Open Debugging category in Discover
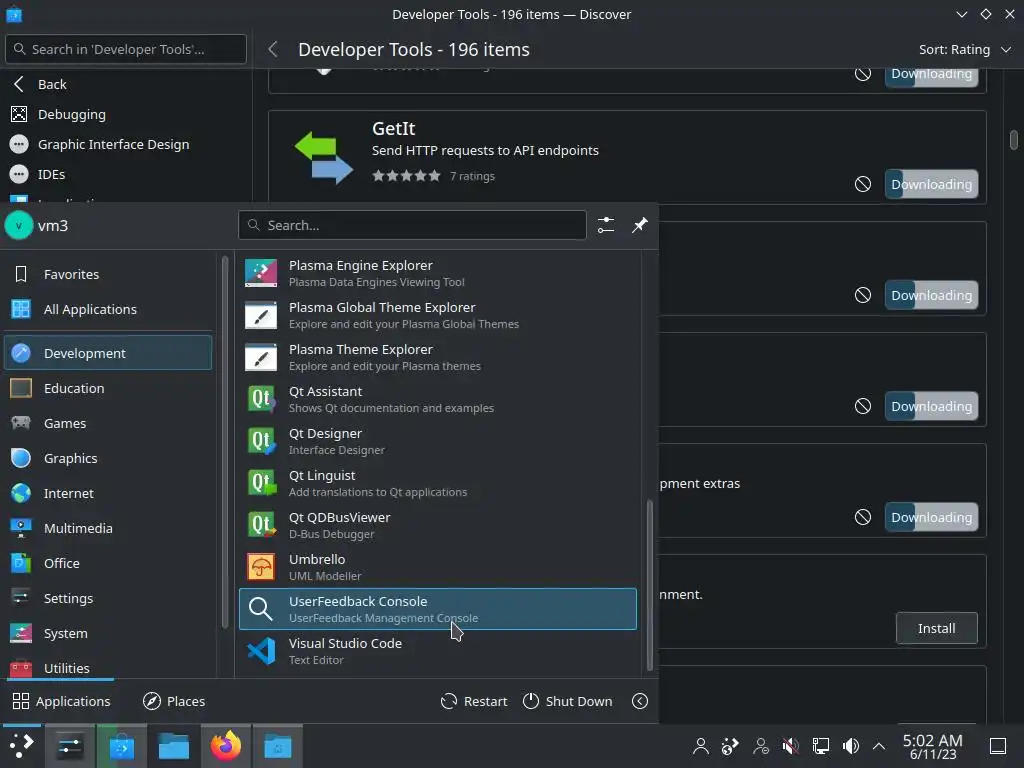Image resolution: width=1024 pixels, height=768 pixels. [126, 114]
